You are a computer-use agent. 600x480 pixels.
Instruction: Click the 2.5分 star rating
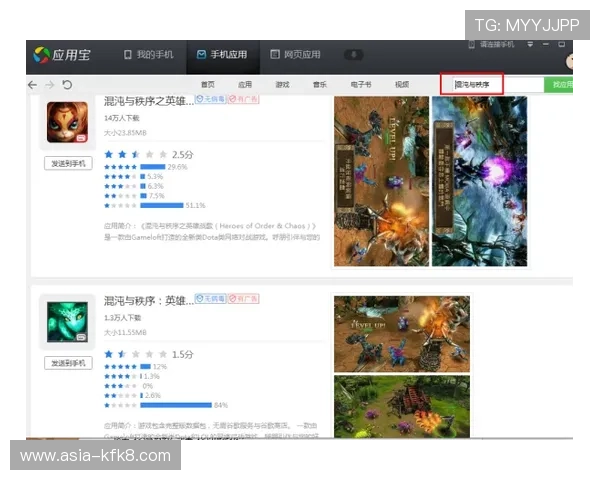(149, 155)
